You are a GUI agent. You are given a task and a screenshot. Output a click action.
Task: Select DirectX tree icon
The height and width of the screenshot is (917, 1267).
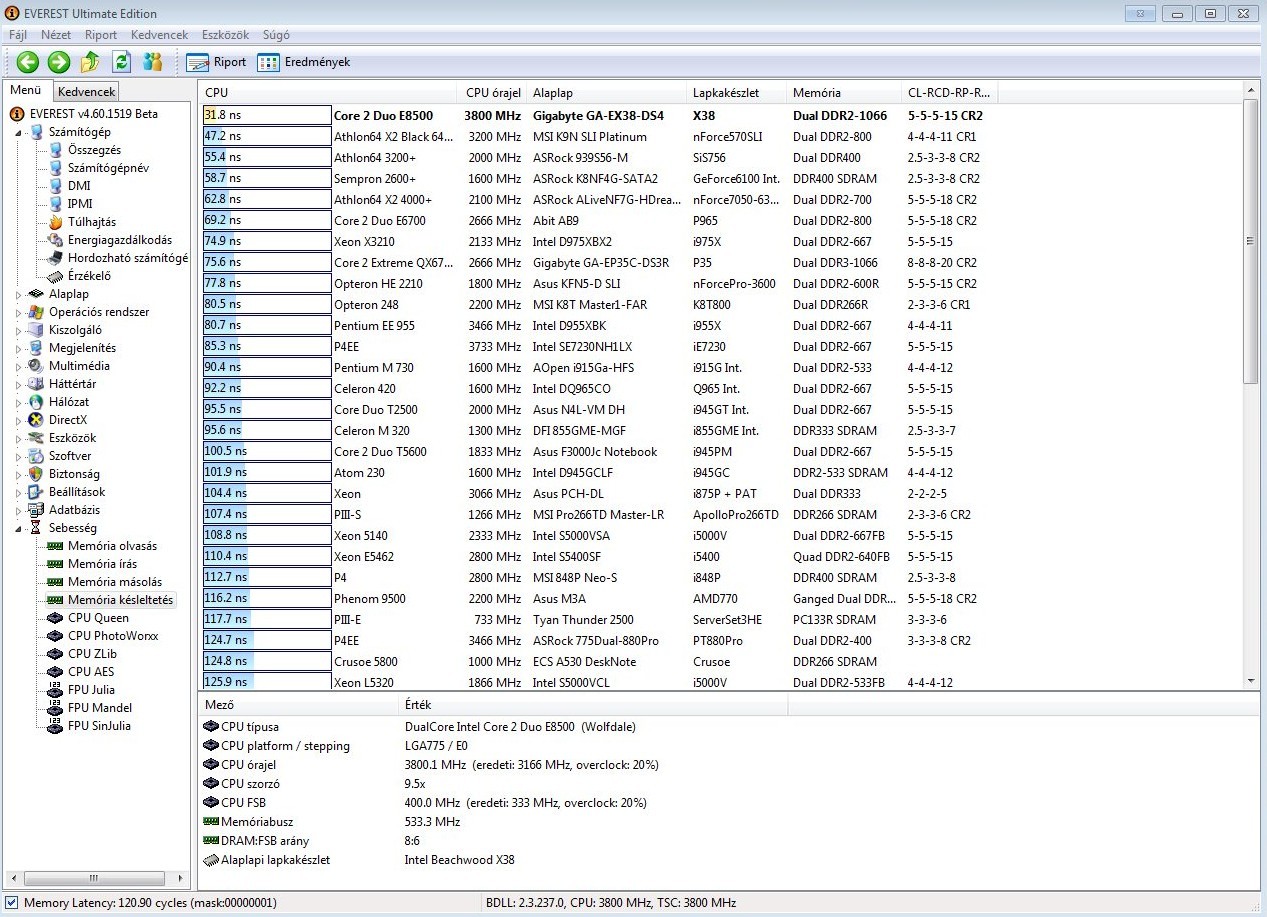(x=37, y=420)
